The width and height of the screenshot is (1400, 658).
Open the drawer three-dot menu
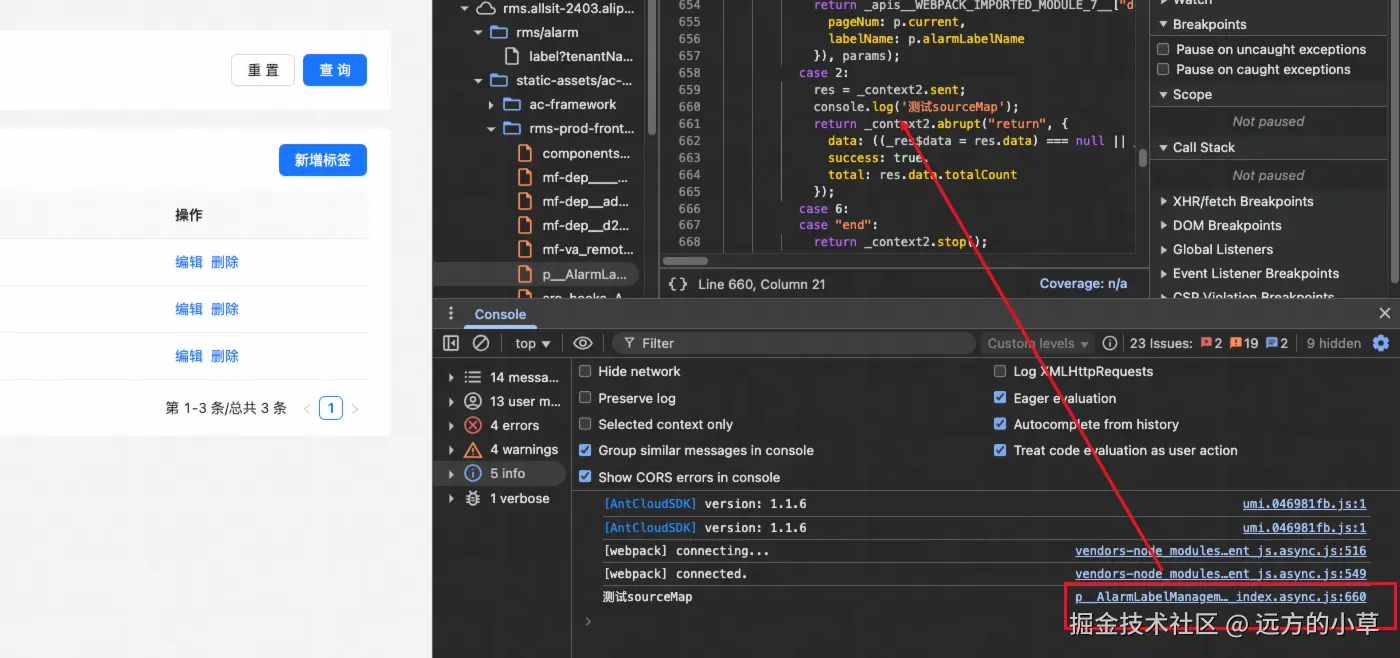(x=451, y=313)
